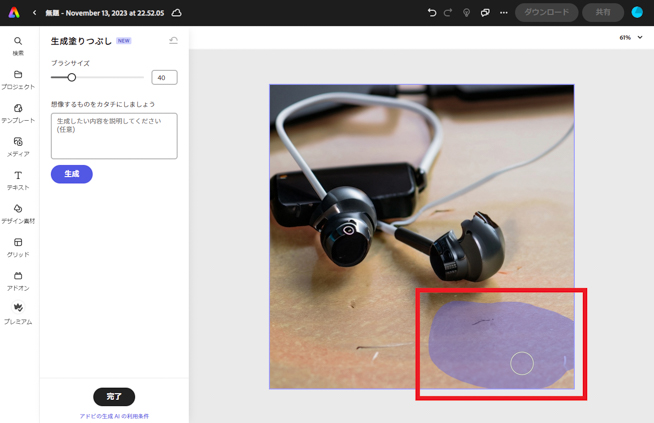Open the メディア (Media) sidebar panel
Viewport: 654px width, 423px height.
coord(18,145)
